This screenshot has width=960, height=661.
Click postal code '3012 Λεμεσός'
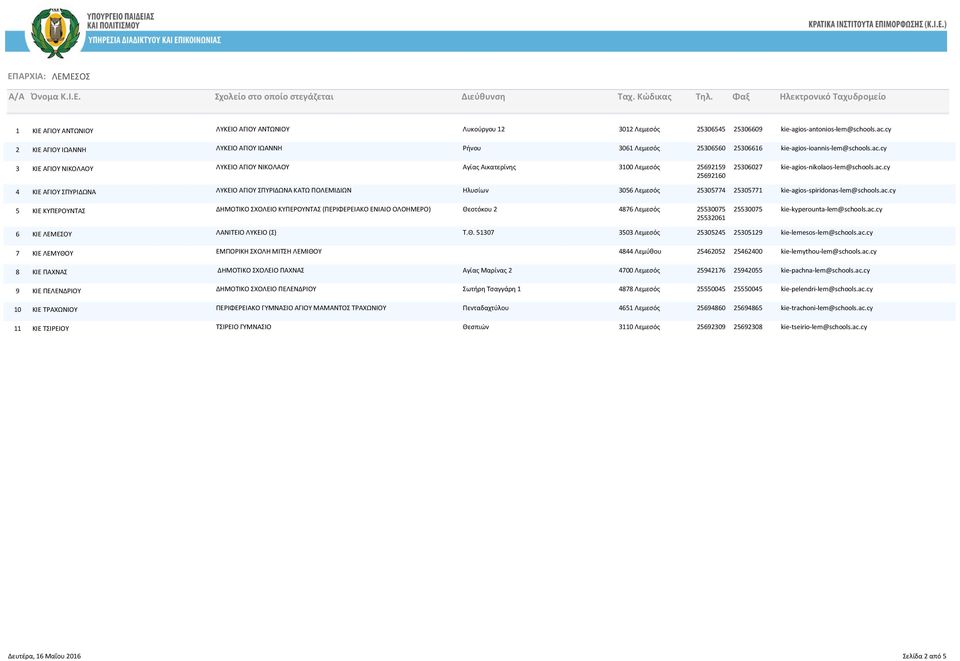pyautogui.click(x=639, y=130)
